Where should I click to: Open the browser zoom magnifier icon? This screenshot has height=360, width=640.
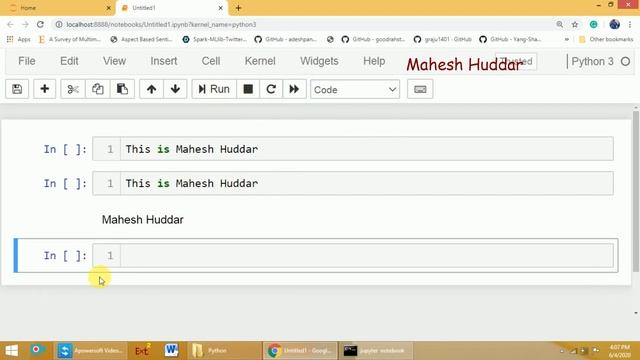[x=560, y=24]
